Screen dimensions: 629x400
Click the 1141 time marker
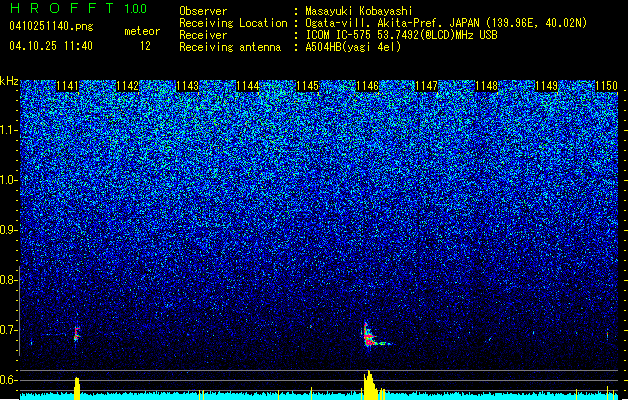pos(67,86)
